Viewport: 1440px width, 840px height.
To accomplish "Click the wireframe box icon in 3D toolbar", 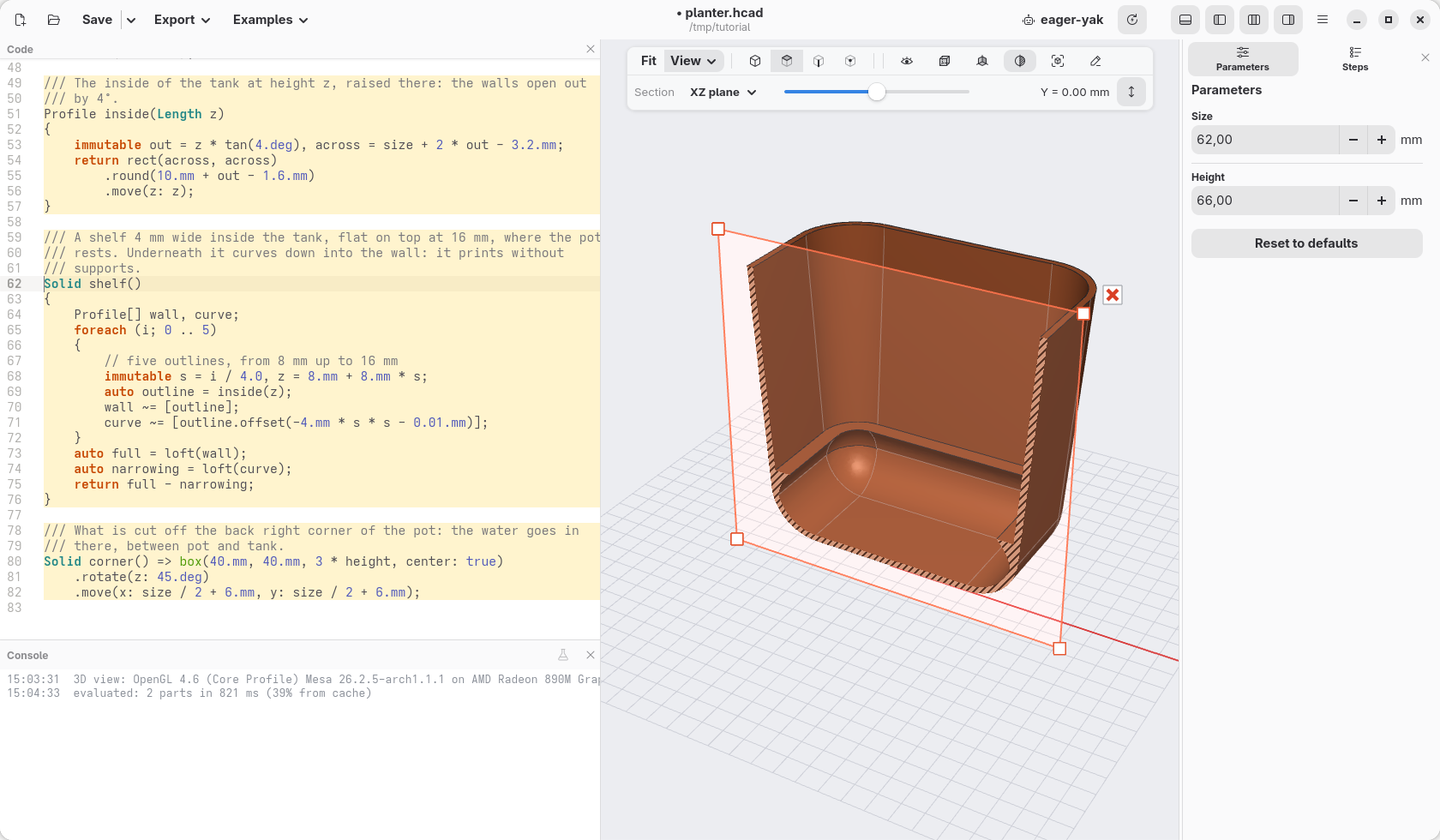I will point(945,61).
